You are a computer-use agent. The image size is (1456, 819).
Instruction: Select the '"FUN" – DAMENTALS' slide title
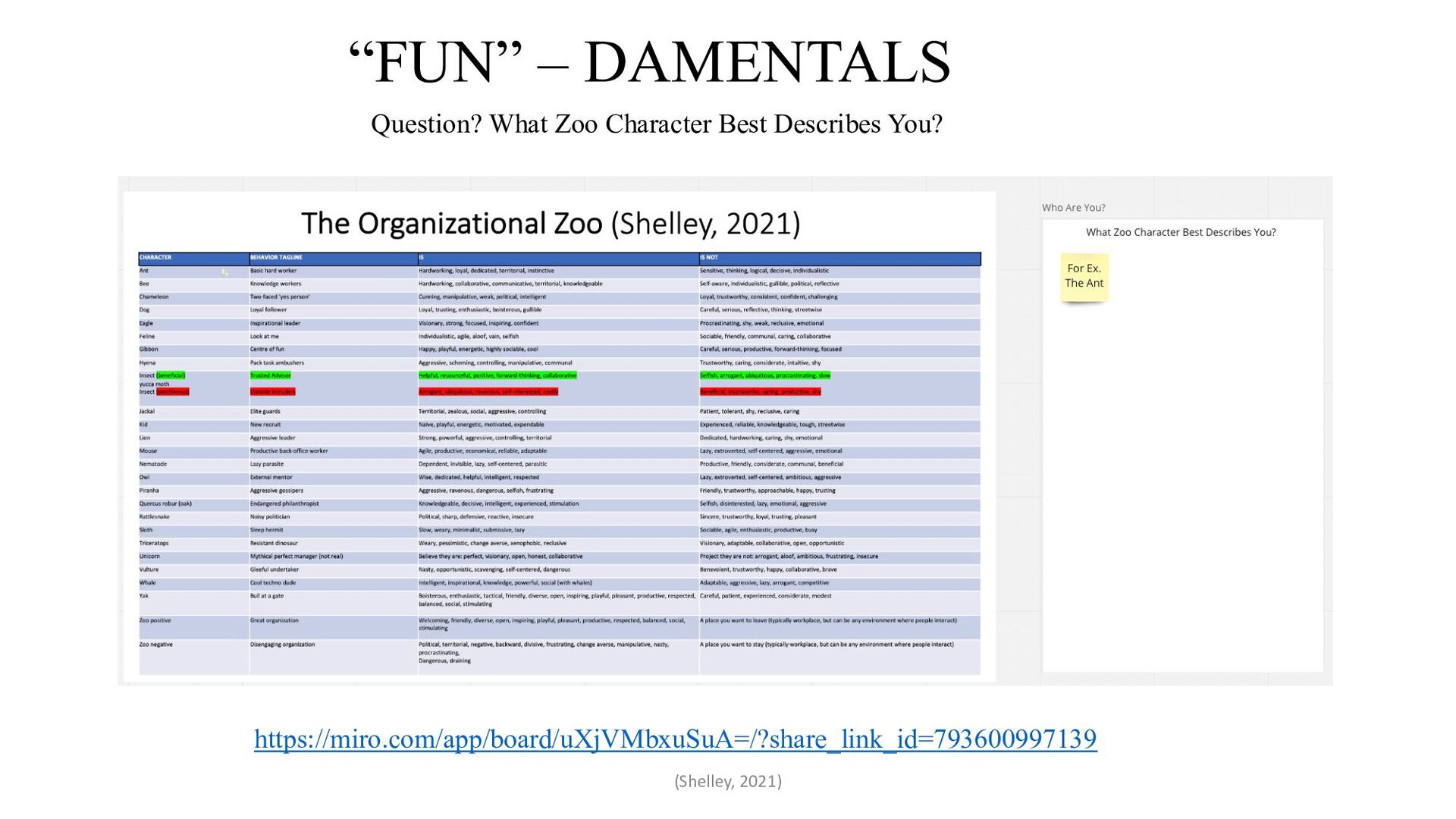pos(649,62)
